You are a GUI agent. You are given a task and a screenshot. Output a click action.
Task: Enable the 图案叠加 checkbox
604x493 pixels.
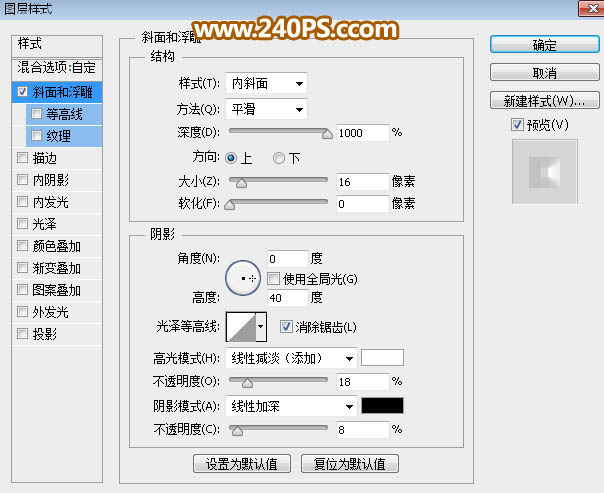point(22,289)
